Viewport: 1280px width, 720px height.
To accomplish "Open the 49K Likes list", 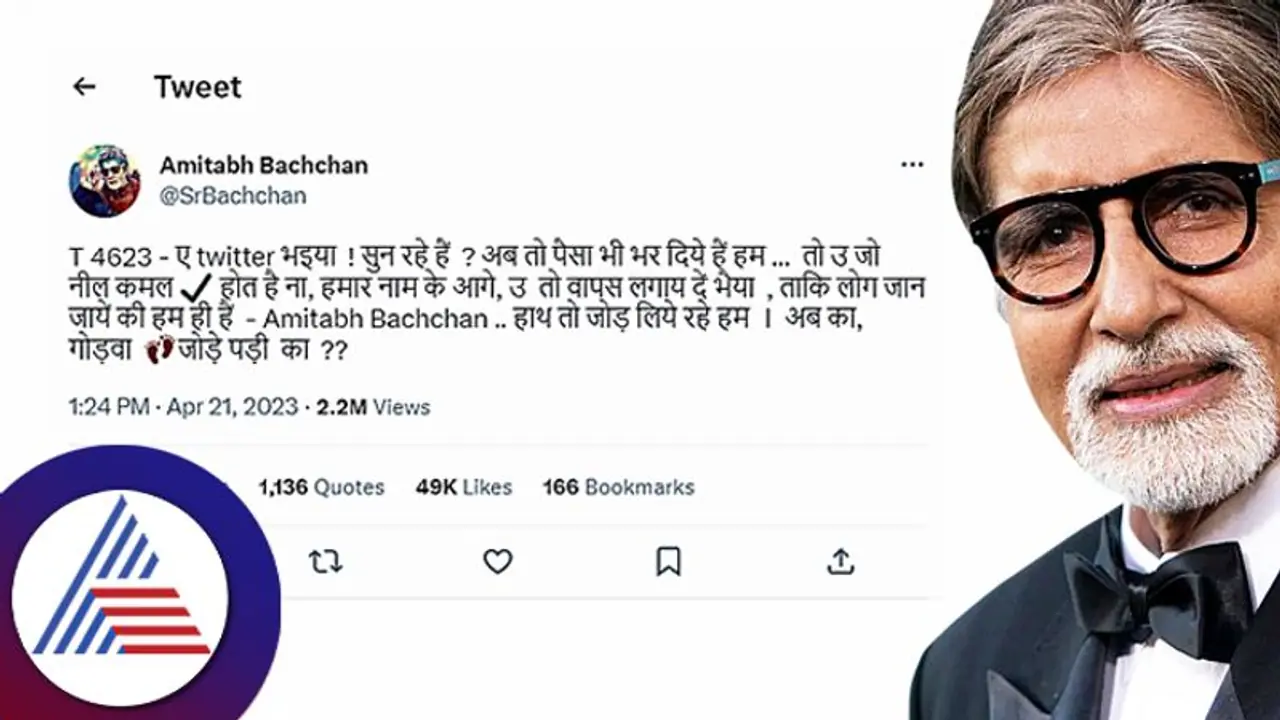I will pos(465,488).
